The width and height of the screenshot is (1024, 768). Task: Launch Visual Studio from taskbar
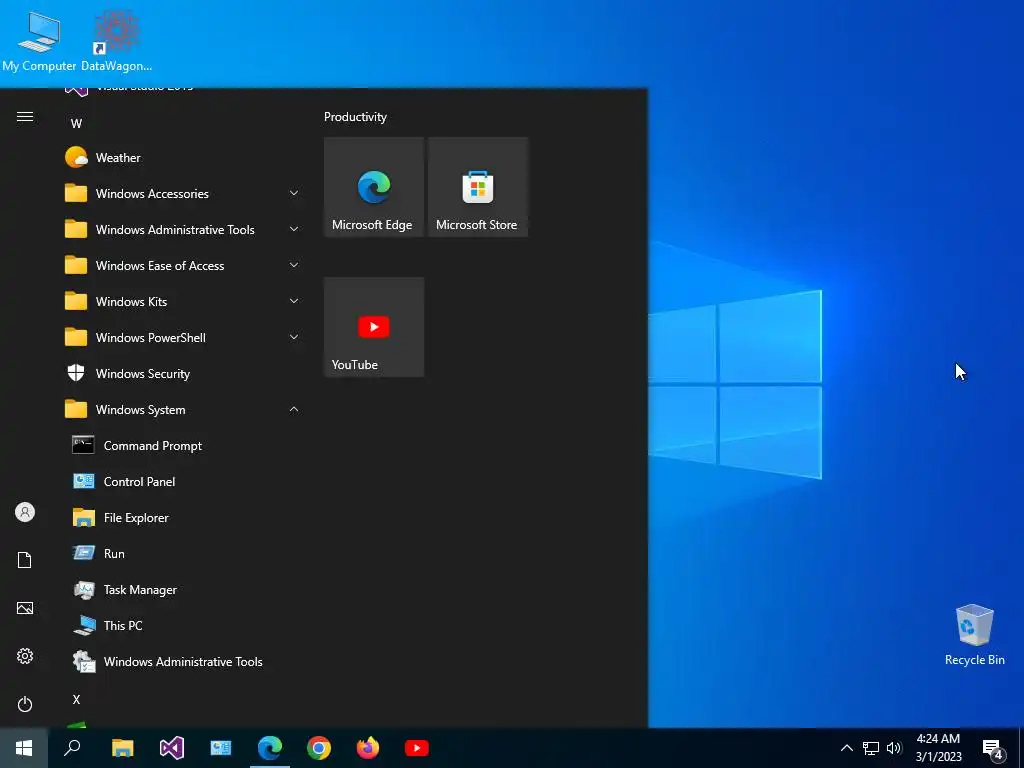pos(172,748)
